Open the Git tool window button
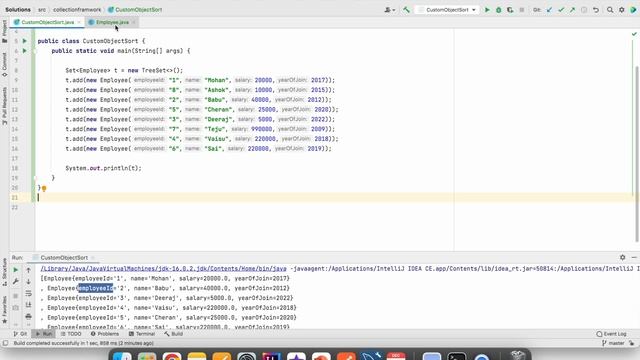The width and height of the screenshot is (640, 360). (x=20, y=334)
